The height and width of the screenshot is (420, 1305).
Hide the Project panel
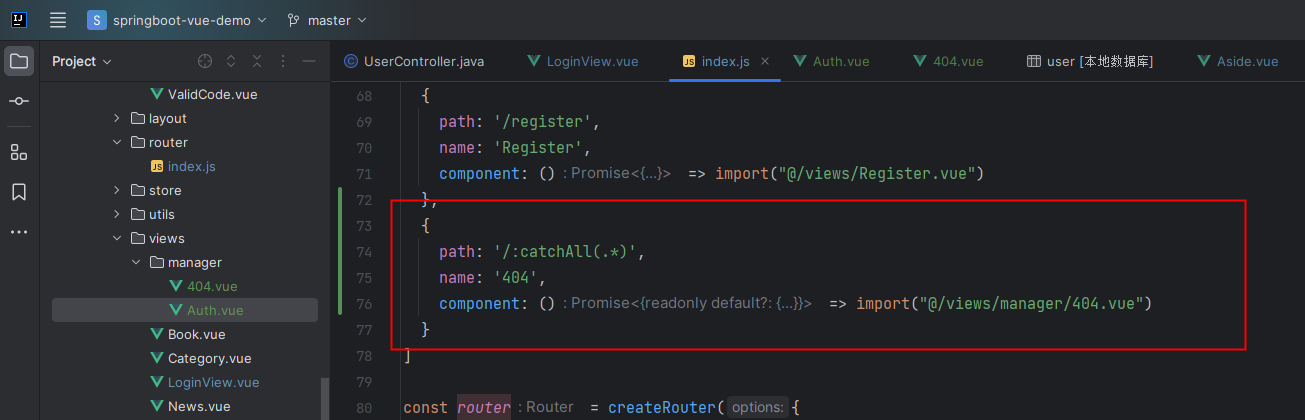point(309,61)
